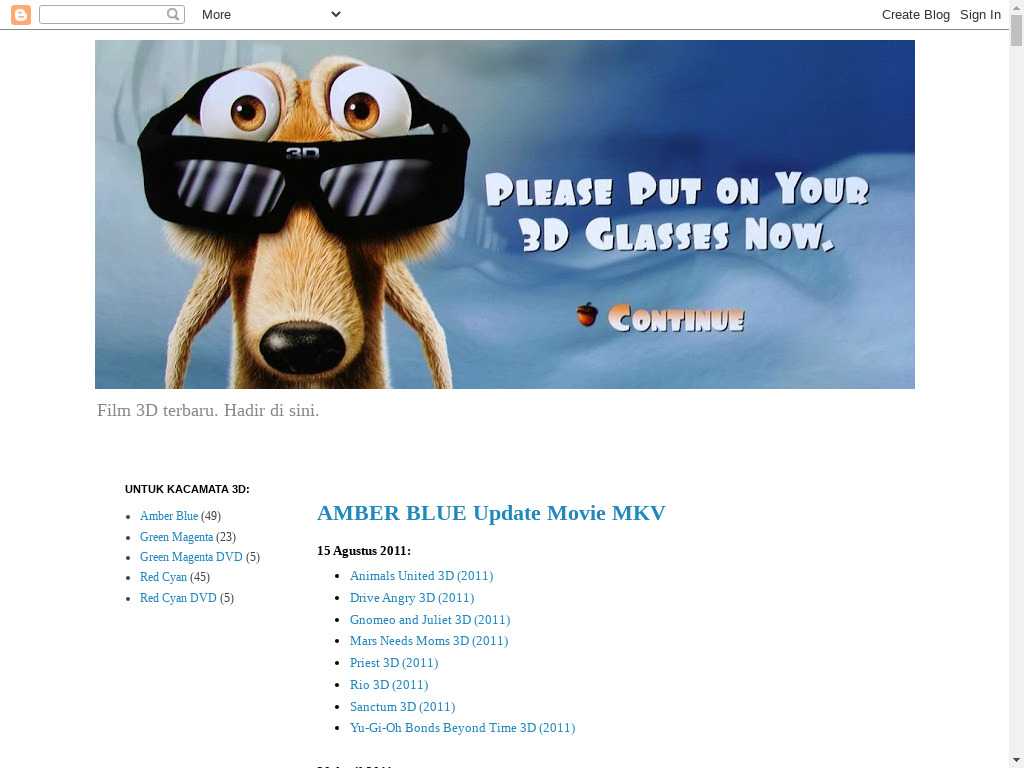Image resolution: width=1024 pixels, height=768 pixels.
Task: Click the 3D glasses squirrel header banner
Action: pos(505,214)
